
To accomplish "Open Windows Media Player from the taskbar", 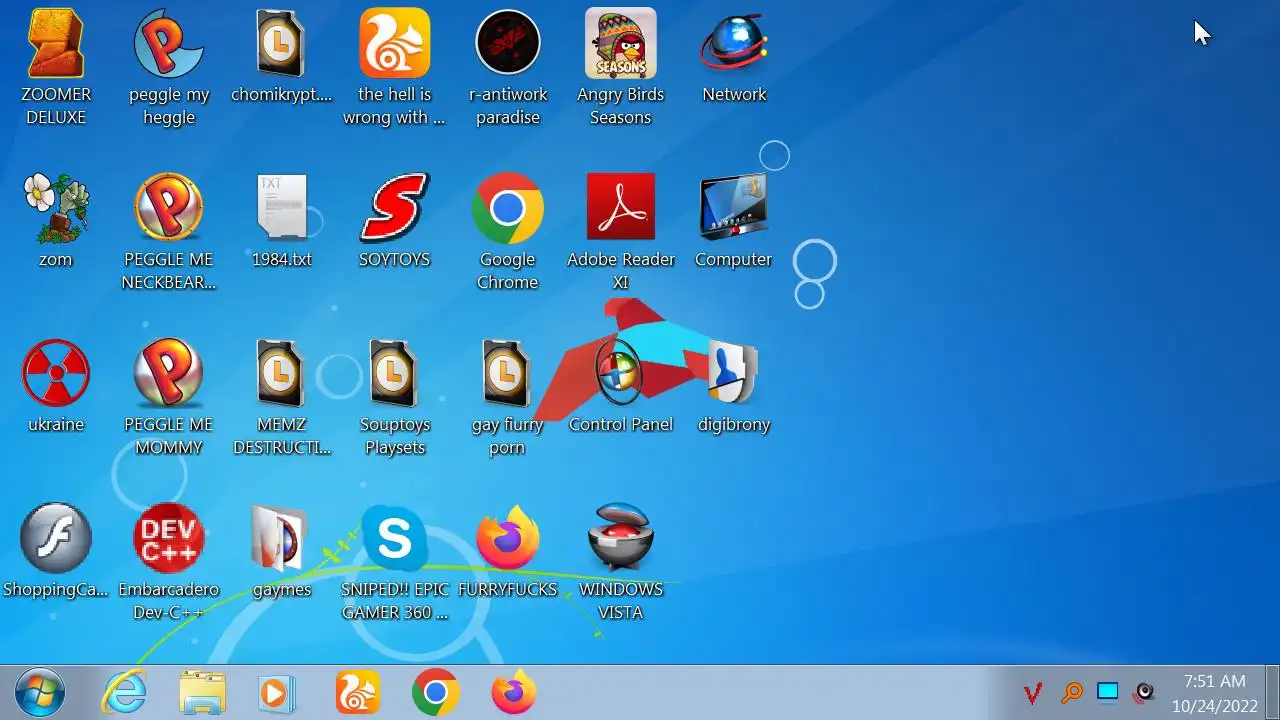I will pyautogui.click(x=276, y=692).
